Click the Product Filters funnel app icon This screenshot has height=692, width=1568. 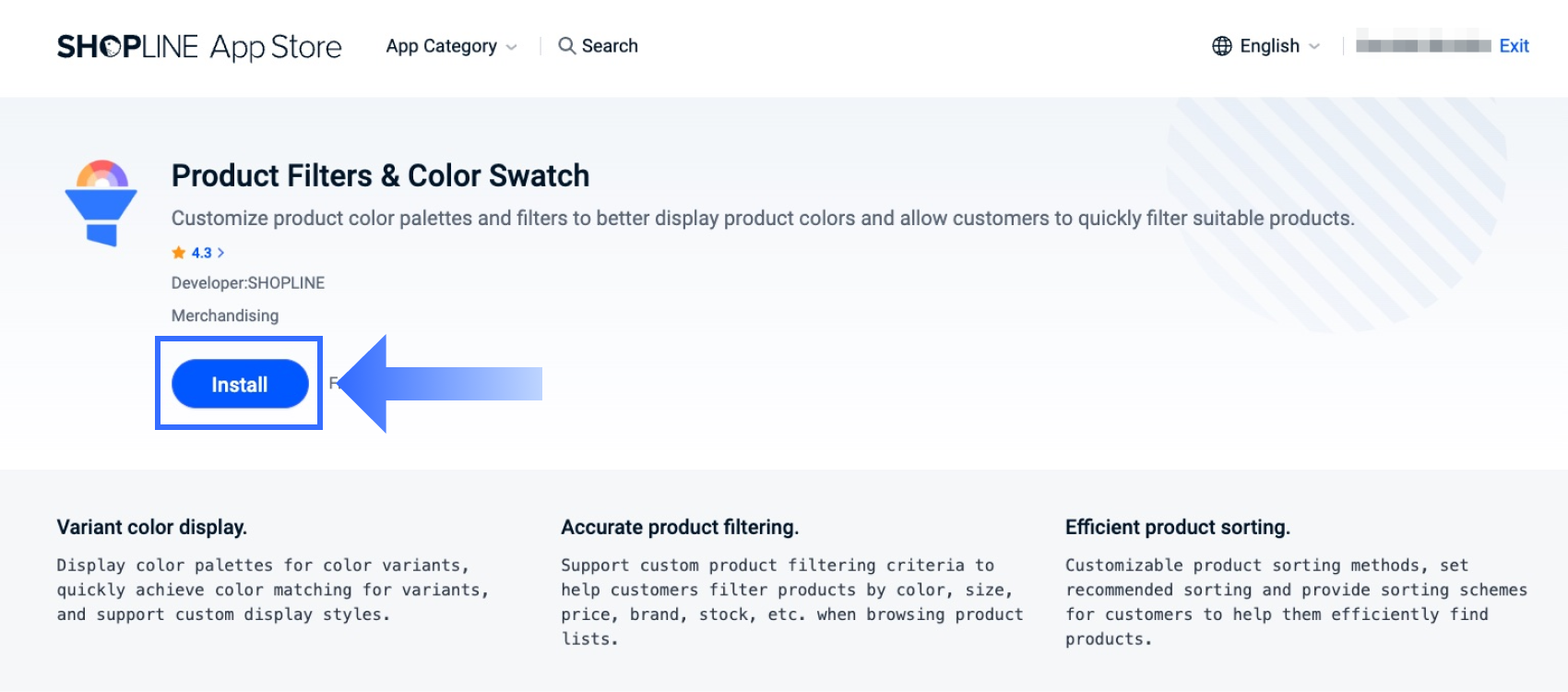[x=101, y=203]
